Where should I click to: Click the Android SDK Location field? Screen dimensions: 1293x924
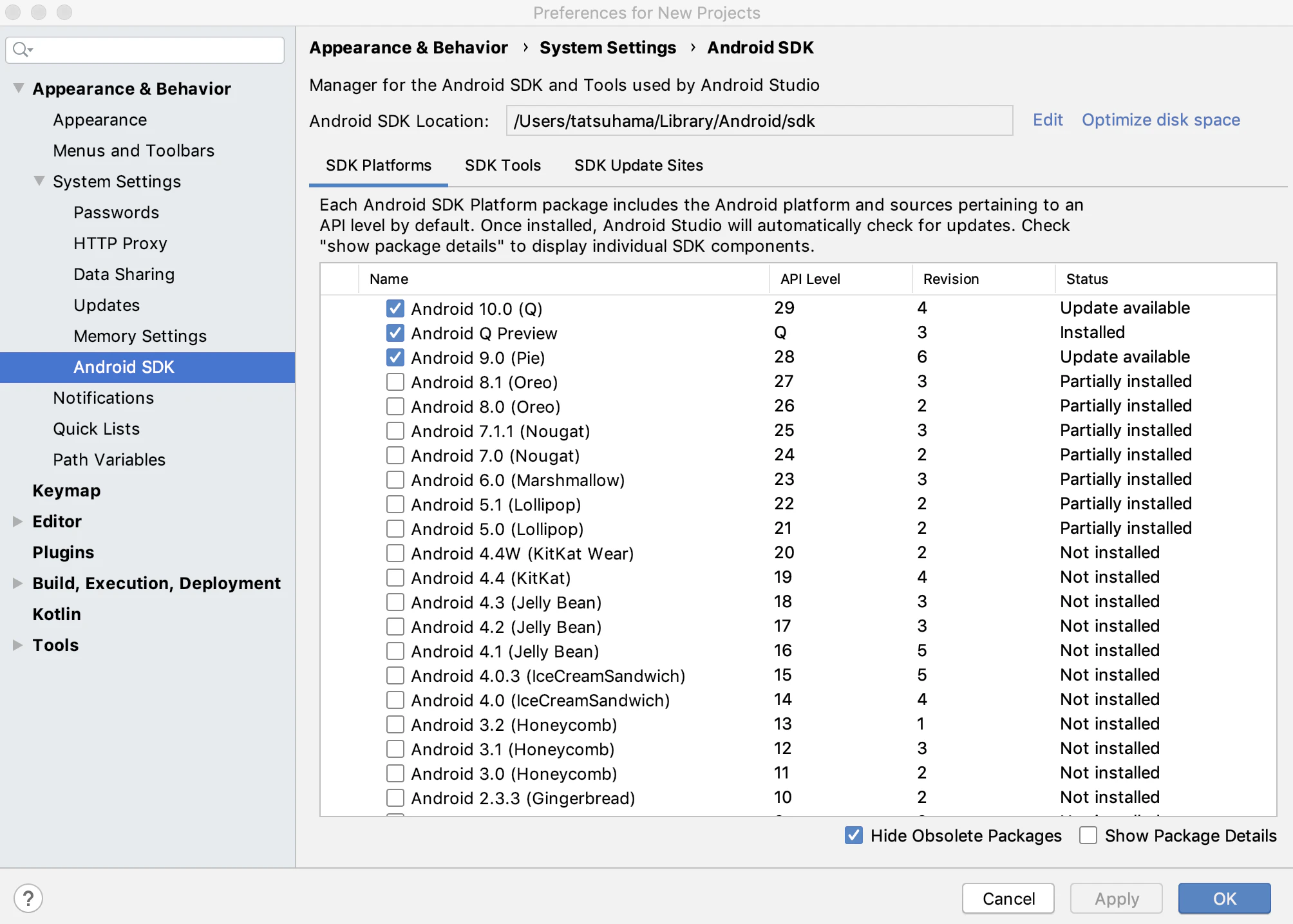tap(759, 120)
